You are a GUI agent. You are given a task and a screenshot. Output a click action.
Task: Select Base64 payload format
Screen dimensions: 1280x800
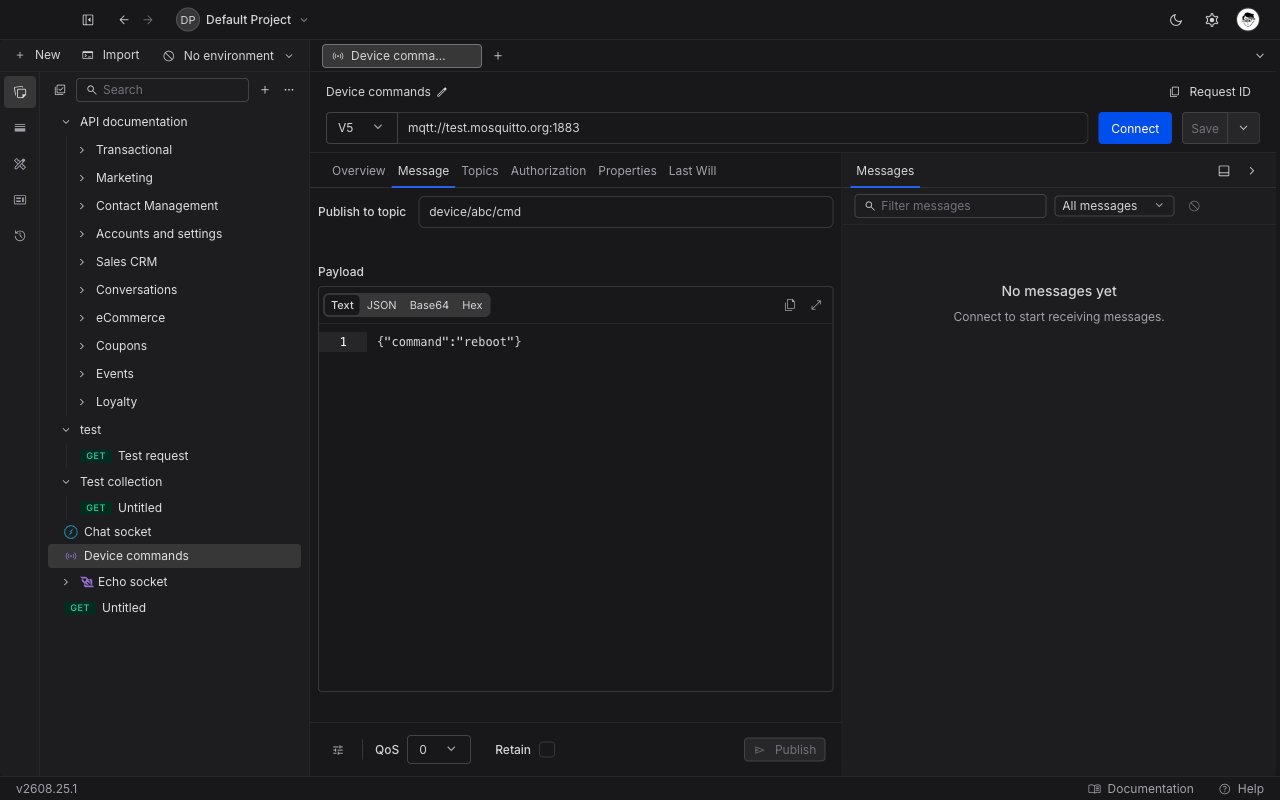coord(429,305)
